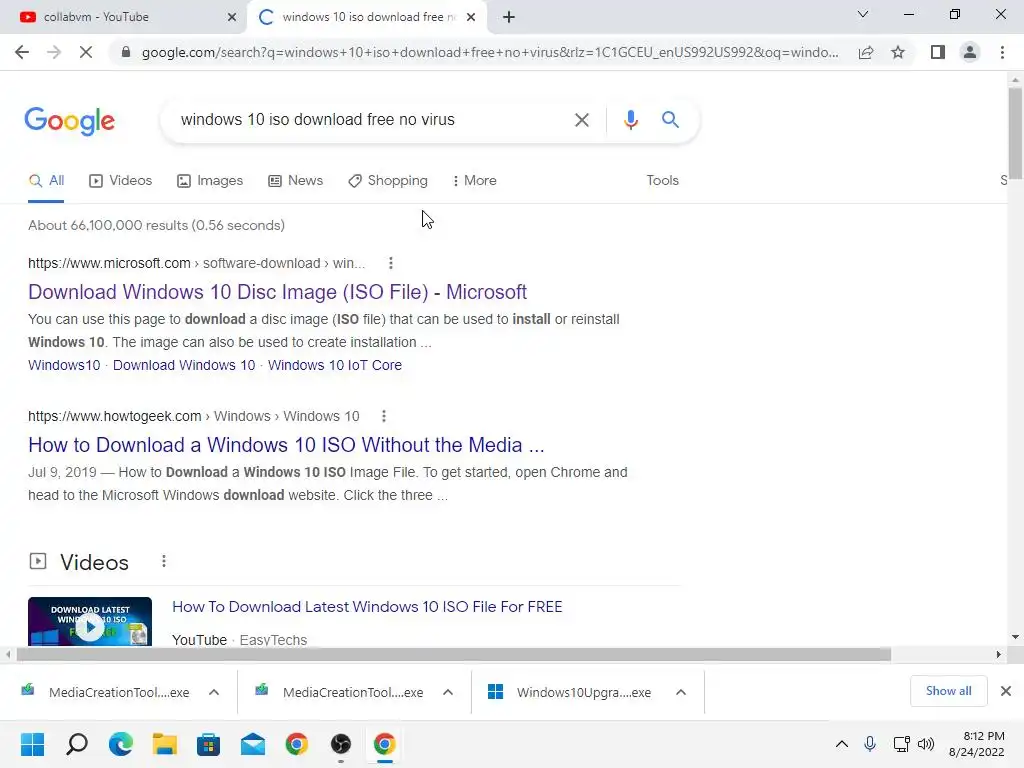Screen dimensions: 1024x768
Task: Click horizontal scrollbar thumb
Action: (454, 654)
